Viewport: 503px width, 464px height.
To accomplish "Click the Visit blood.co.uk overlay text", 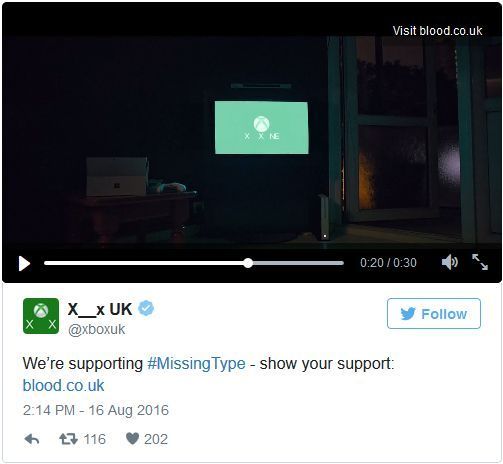I will coord(437,31).
